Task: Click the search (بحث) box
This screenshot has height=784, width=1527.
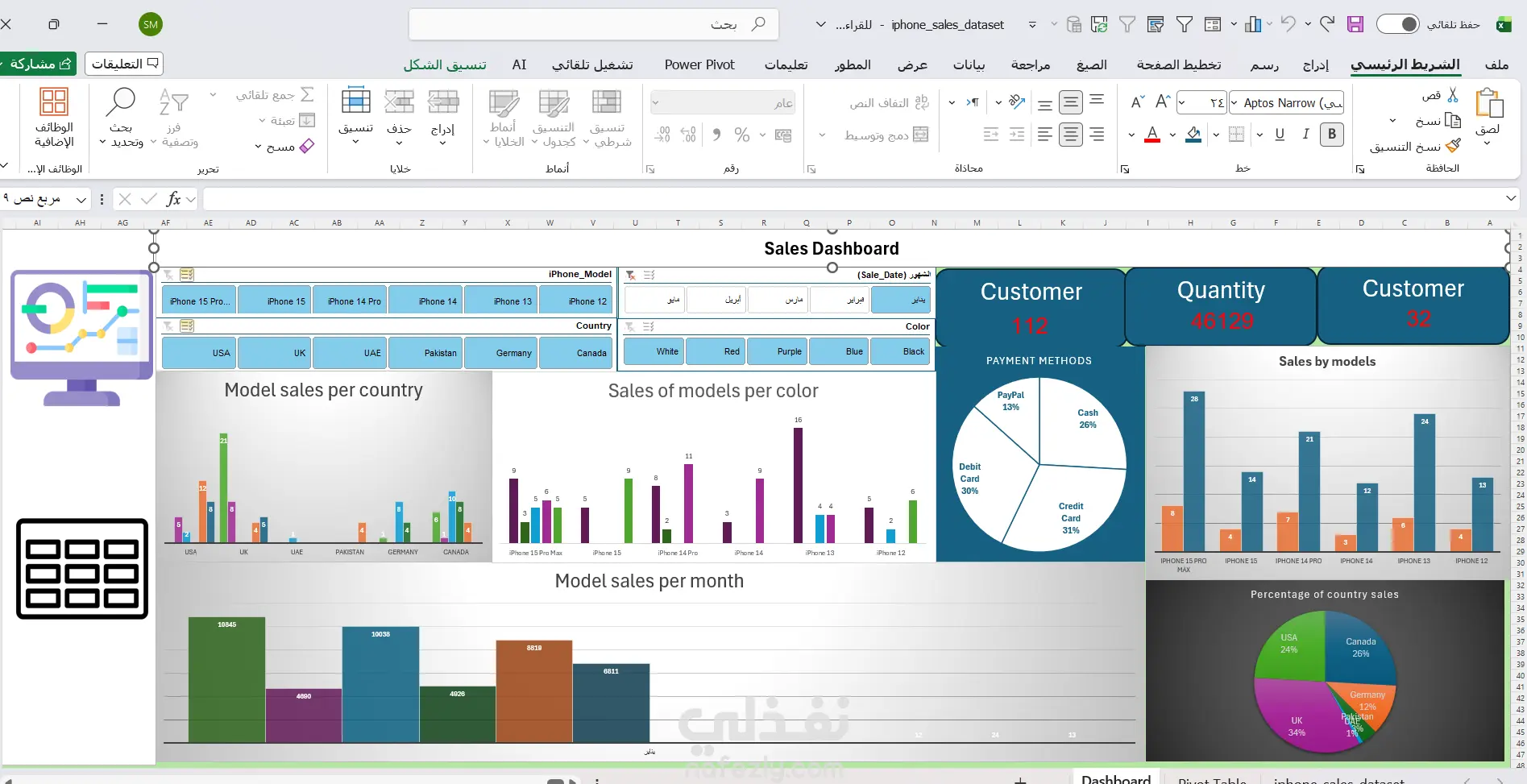Action: click(594, 24)
